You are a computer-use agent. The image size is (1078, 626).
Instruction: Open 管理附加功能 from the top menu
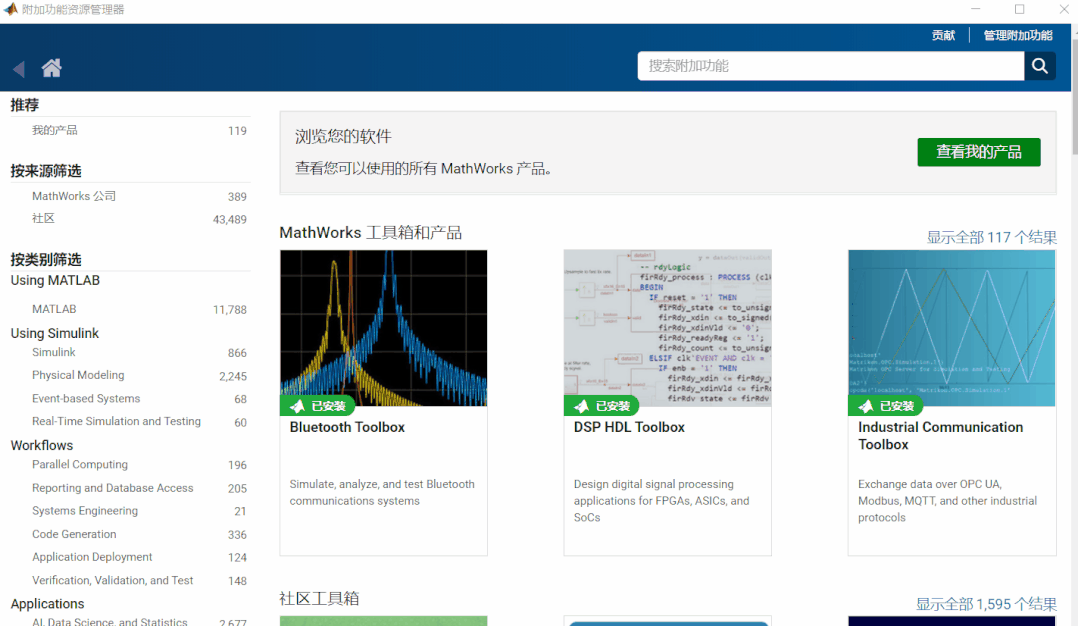pyautogui.click(x=1017, y=34)
